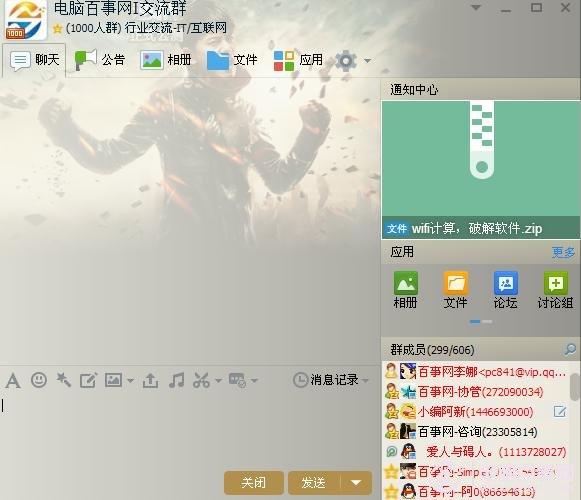Open 消息记录 message history
The height and width of the screenshot is (500, 581).
point(334,380)
